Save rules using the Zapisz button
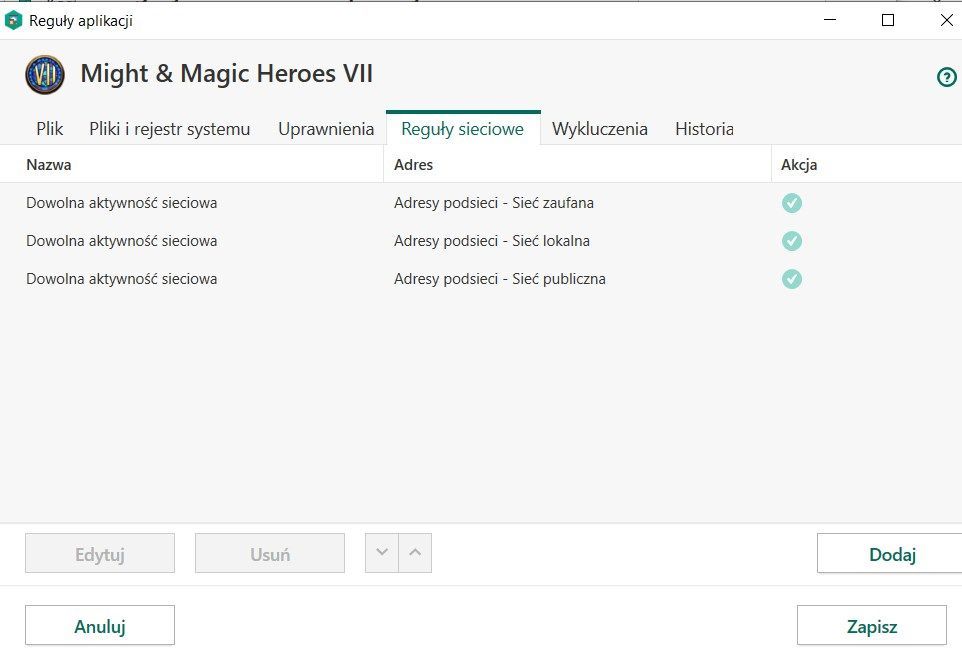Viewport: 962px width, 653px height. point(871,625)
